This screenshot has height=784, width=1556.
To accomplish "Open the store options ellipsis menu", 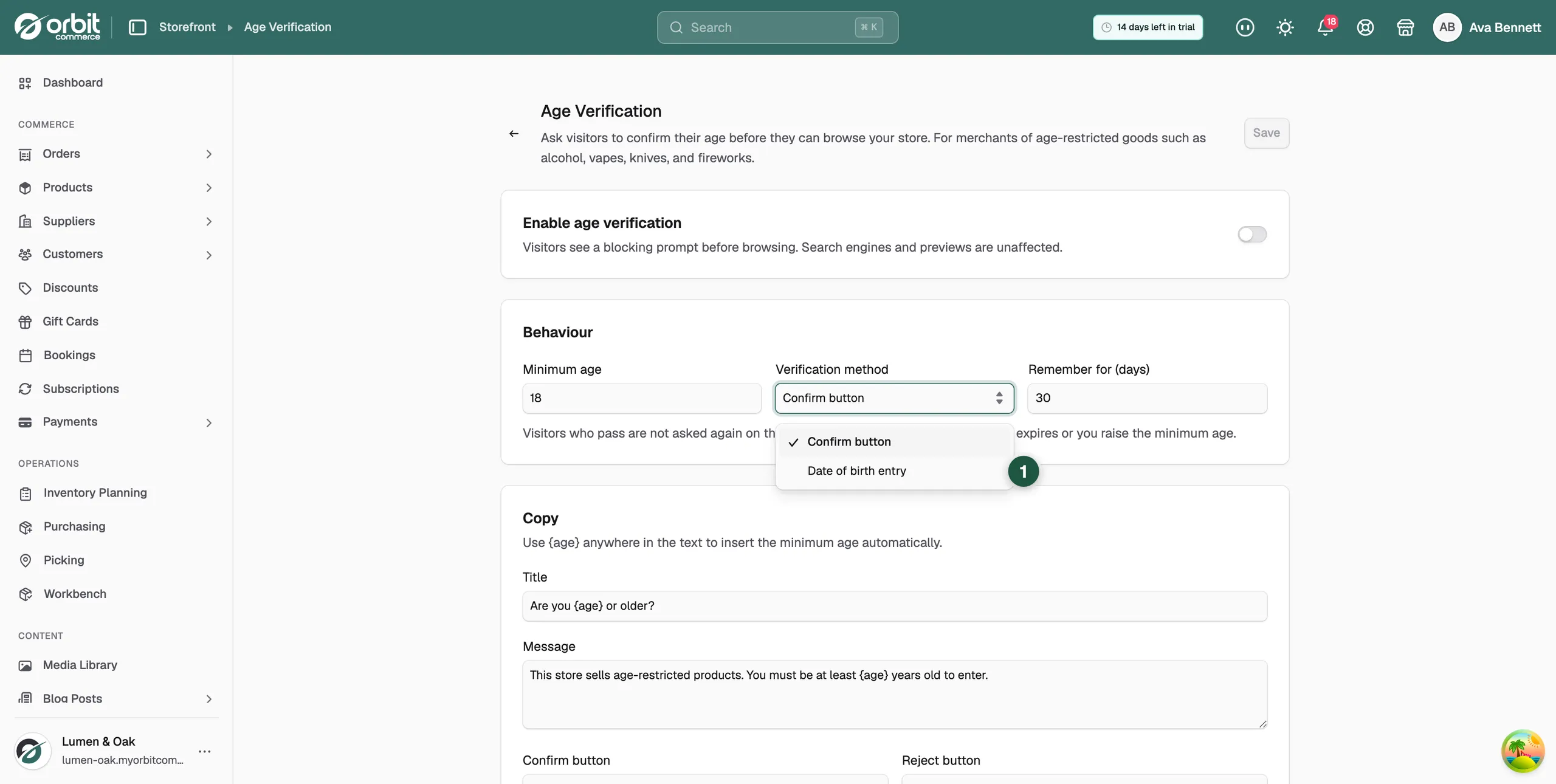I will 205,751.
